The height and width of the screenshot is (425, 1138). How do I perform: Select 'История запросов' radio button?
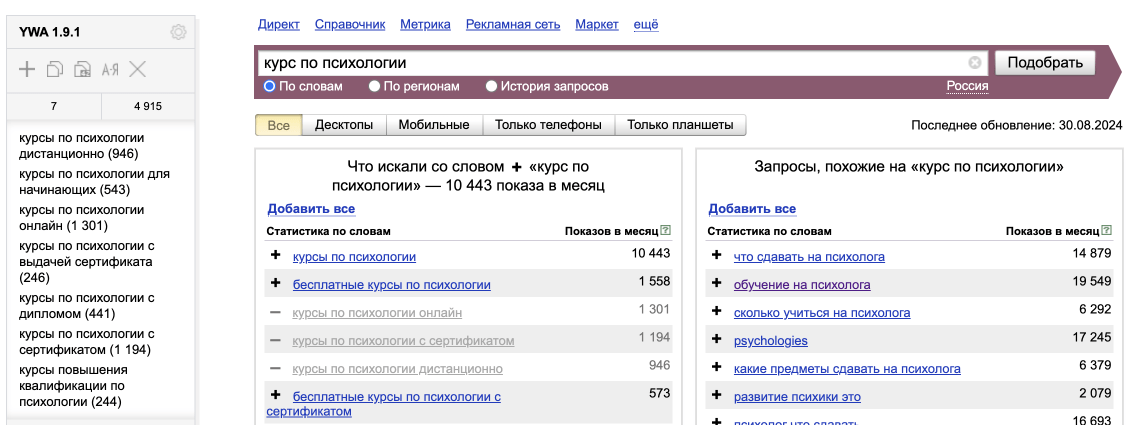coord(491,86)
